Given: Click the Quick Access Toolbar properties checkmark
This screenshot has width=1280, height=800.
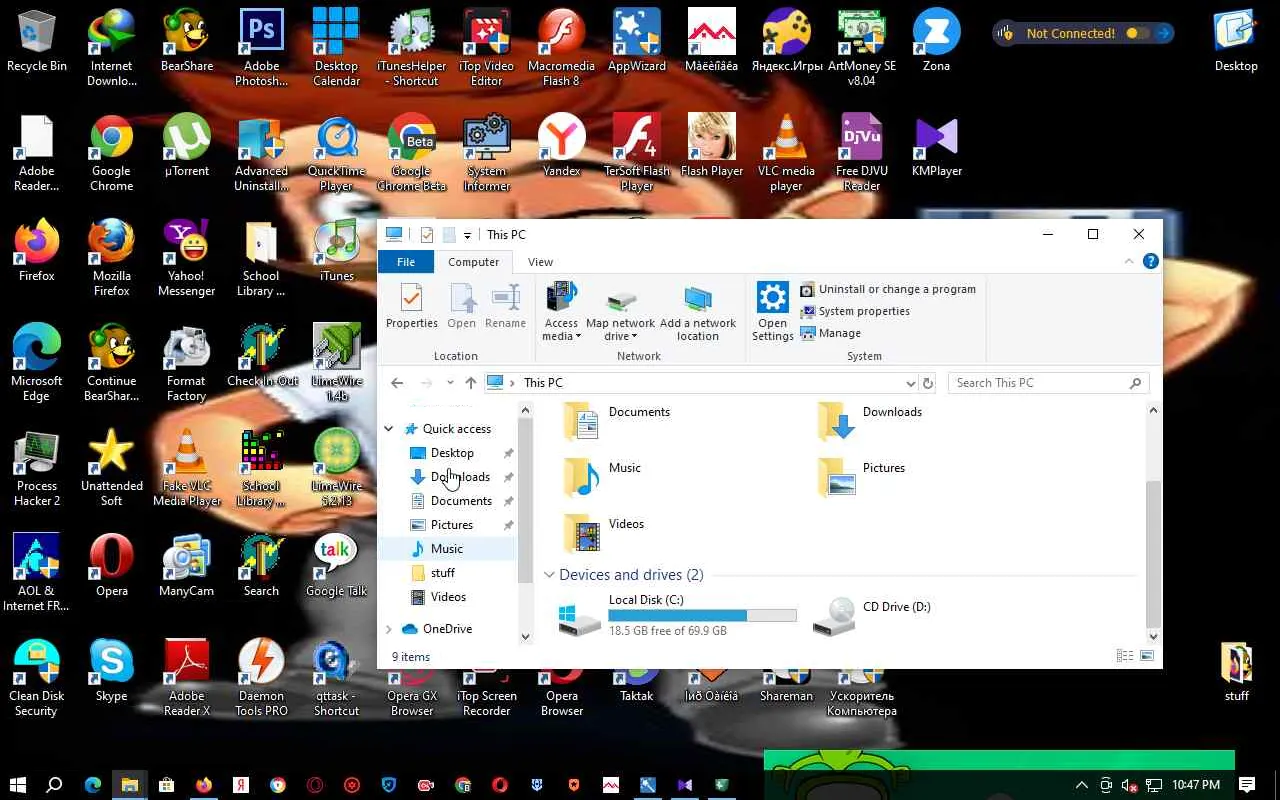Looking at the screenshot, I should (427, 235).
